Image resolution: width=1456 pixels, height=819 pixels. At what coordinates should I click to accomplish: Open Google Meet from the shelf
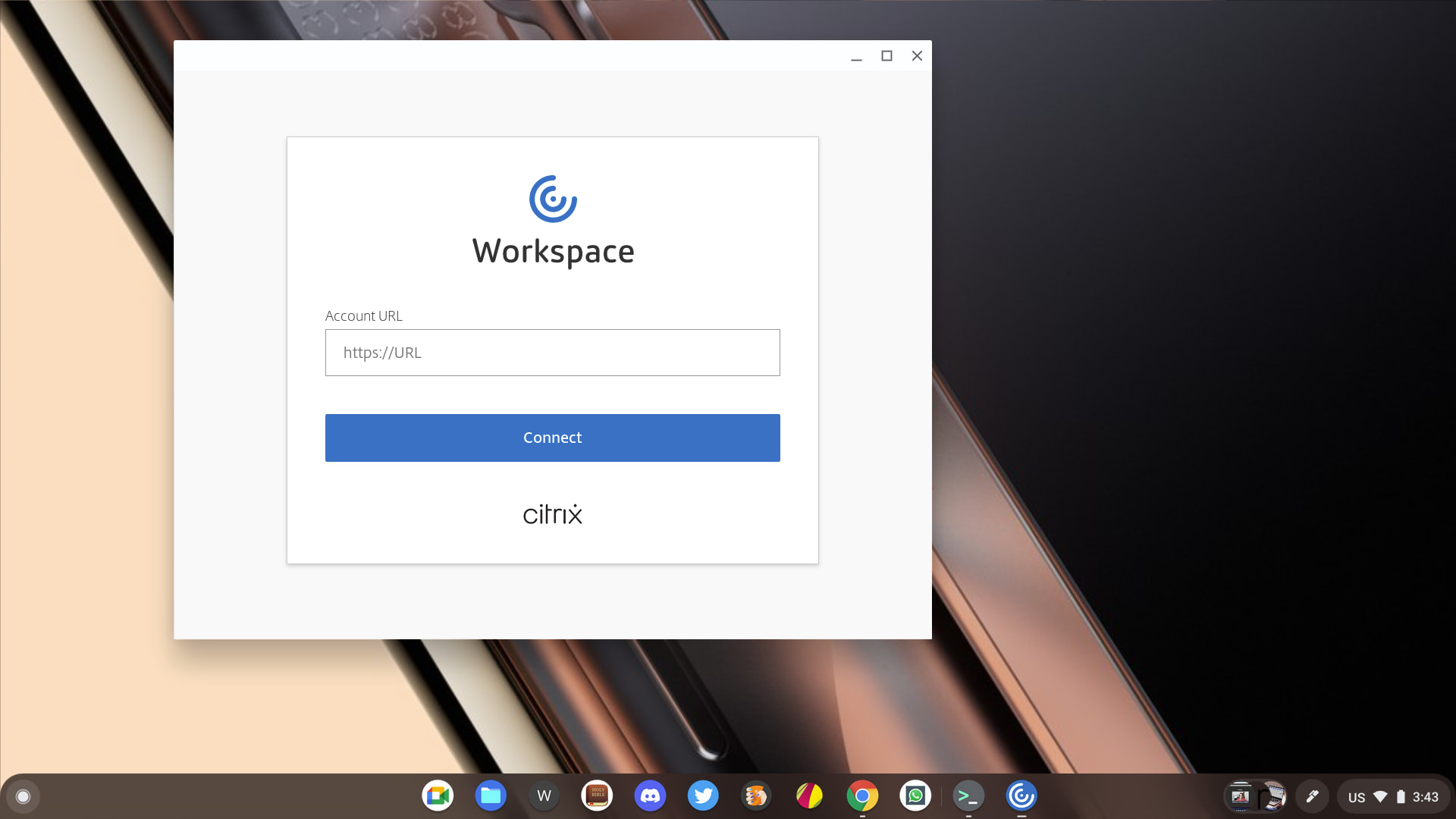click(x=438, y=795)
